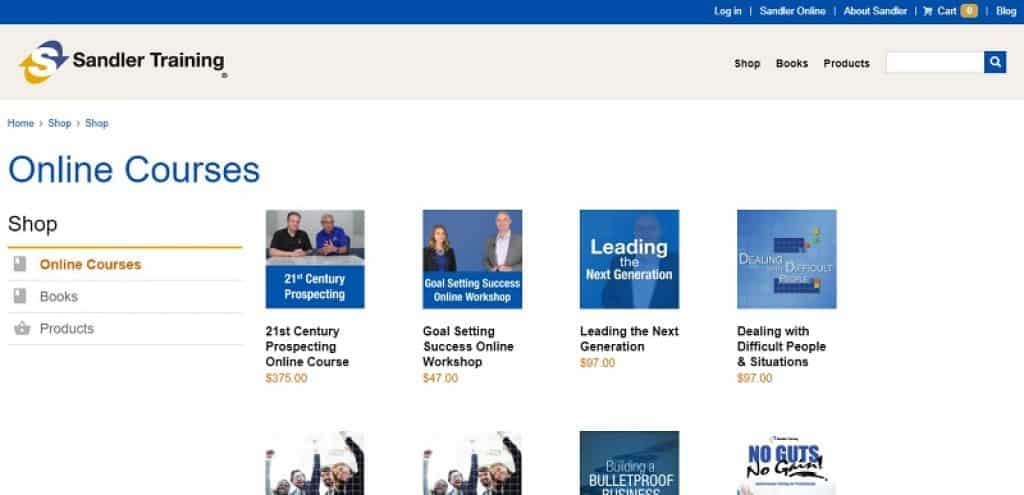Click the Sandler Training logo
The image size is (1024, 495).
123,62
